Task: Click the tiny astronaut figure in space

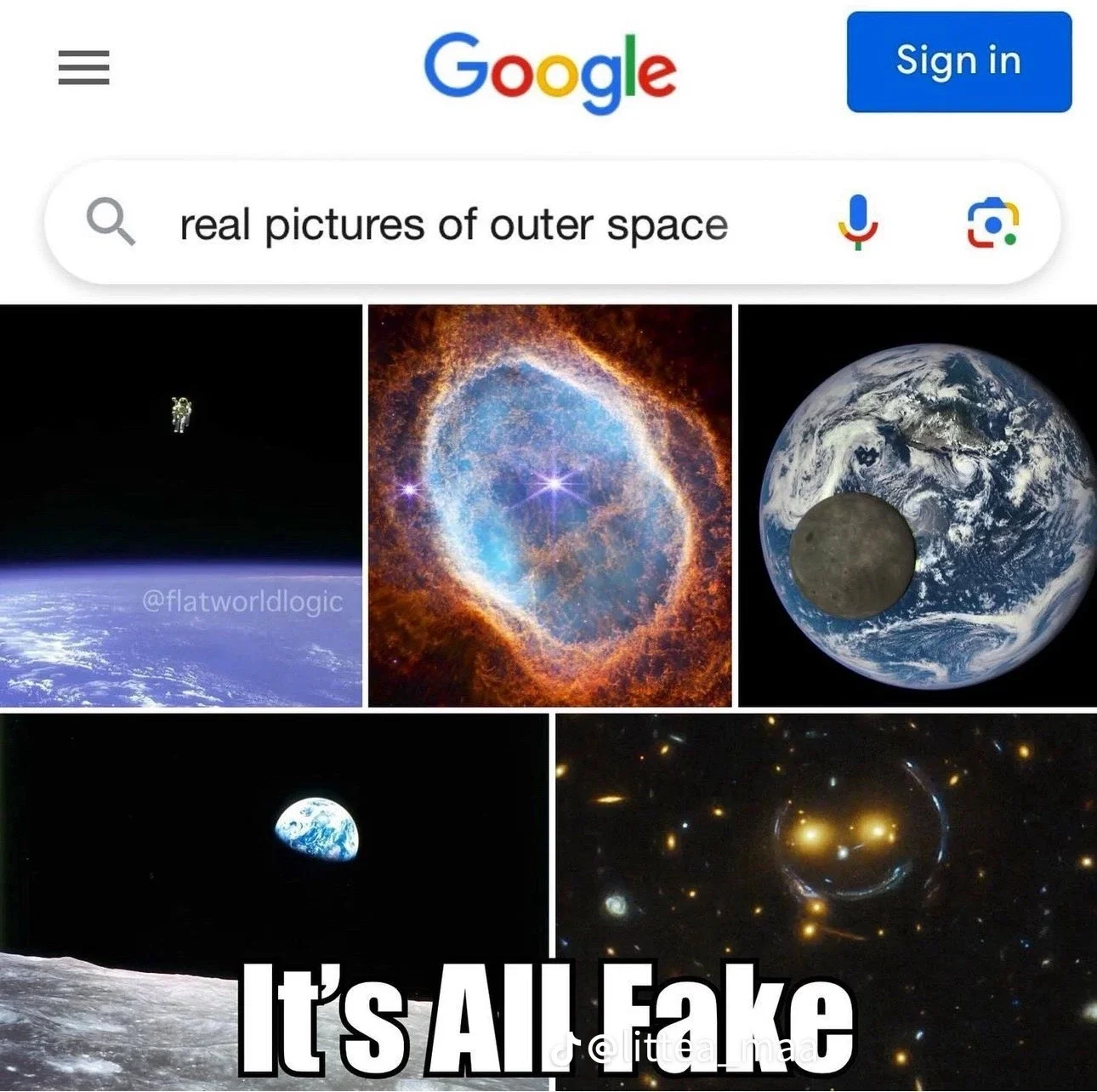Action: click(x=179, y=414)
